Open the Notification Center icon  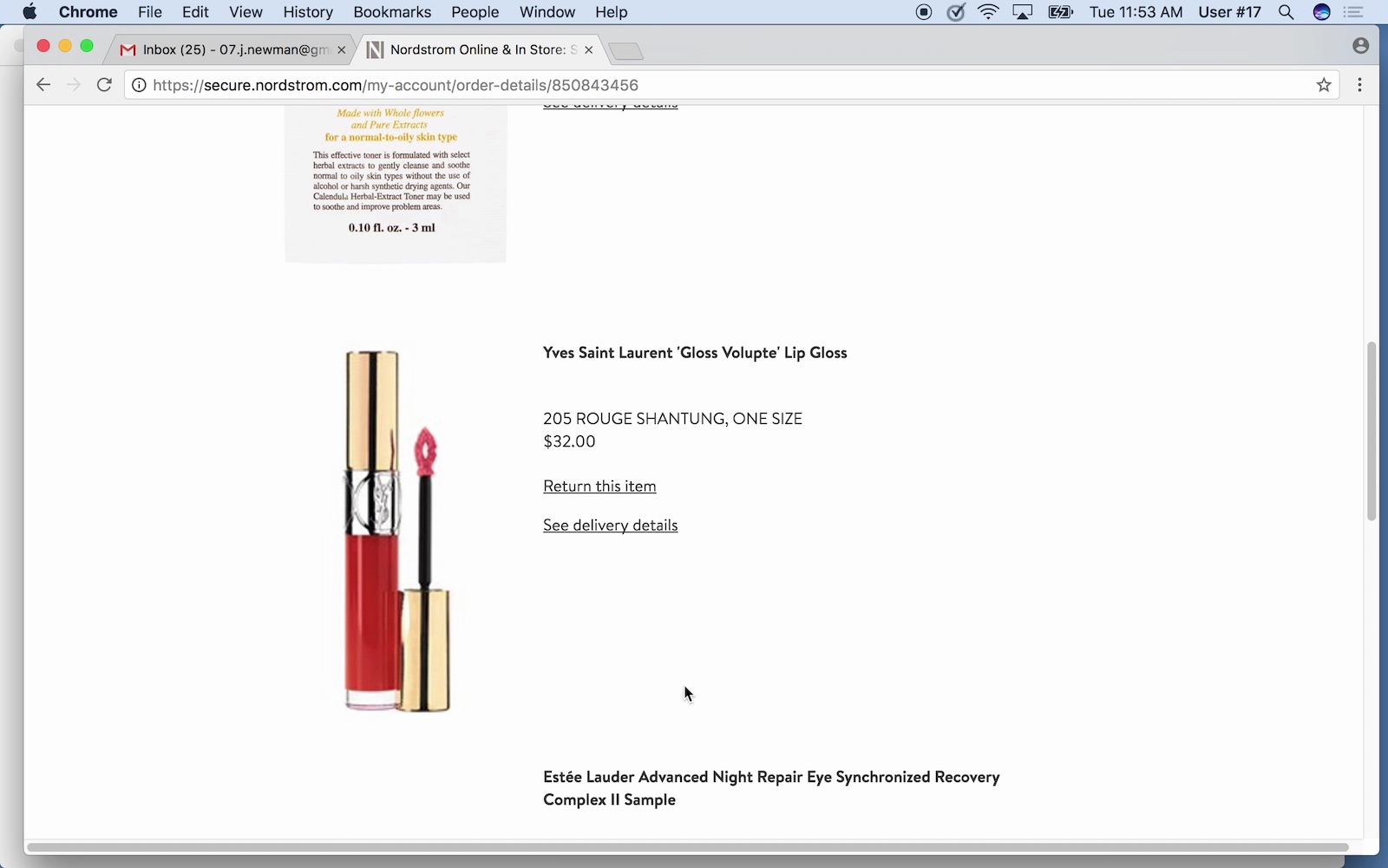[x=1353, y=12]
